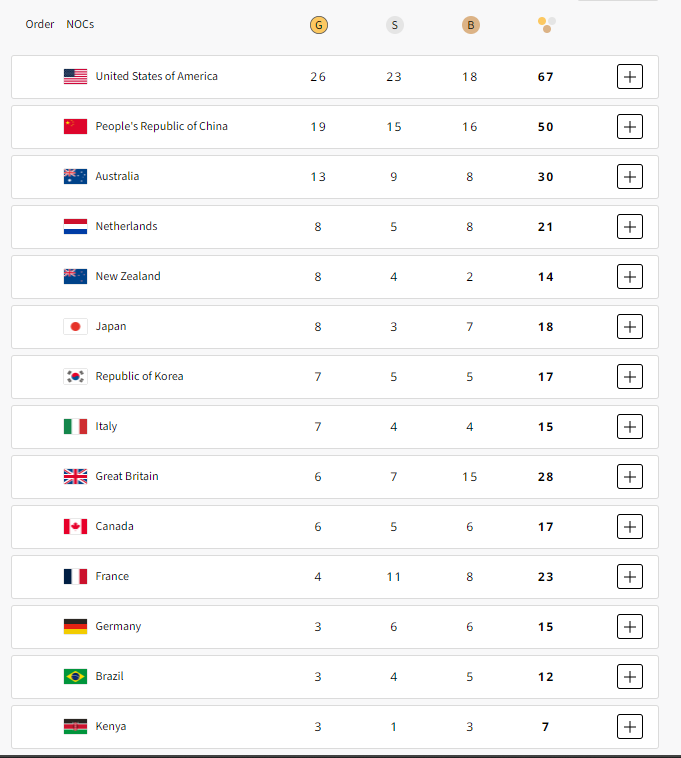Image resolution: width=681 pixels, height=758 pixels.
Task: Click the Order column header
Action: click(40, 24)
